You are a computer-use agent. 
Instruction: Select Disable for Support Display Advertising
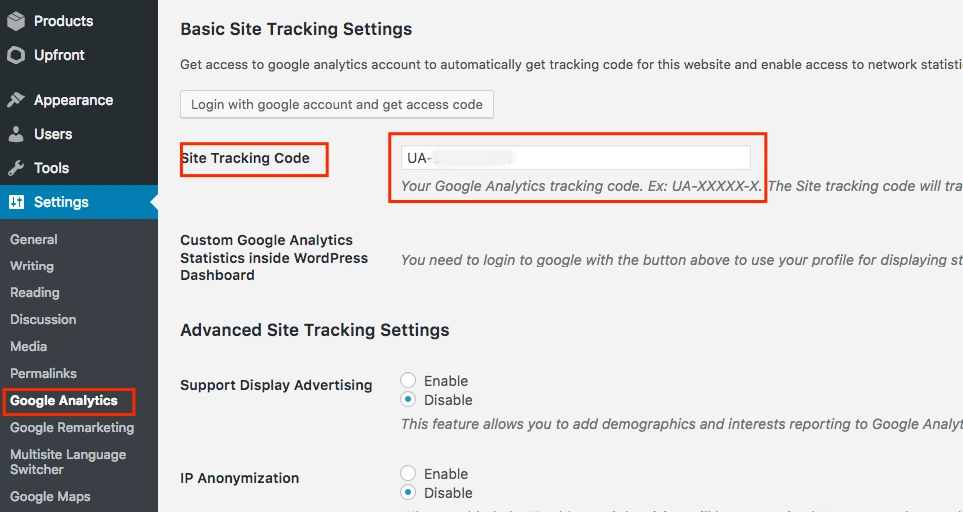click(408, 400)
